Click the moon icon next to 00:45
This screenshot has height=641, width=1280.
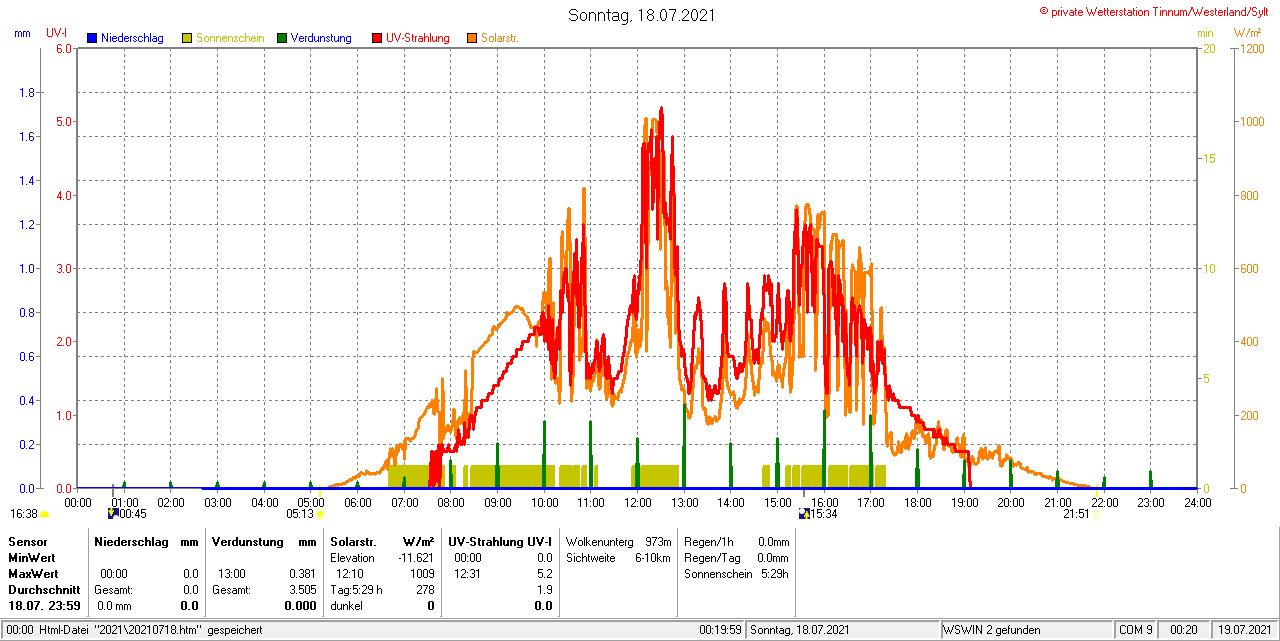coord(113,513)
